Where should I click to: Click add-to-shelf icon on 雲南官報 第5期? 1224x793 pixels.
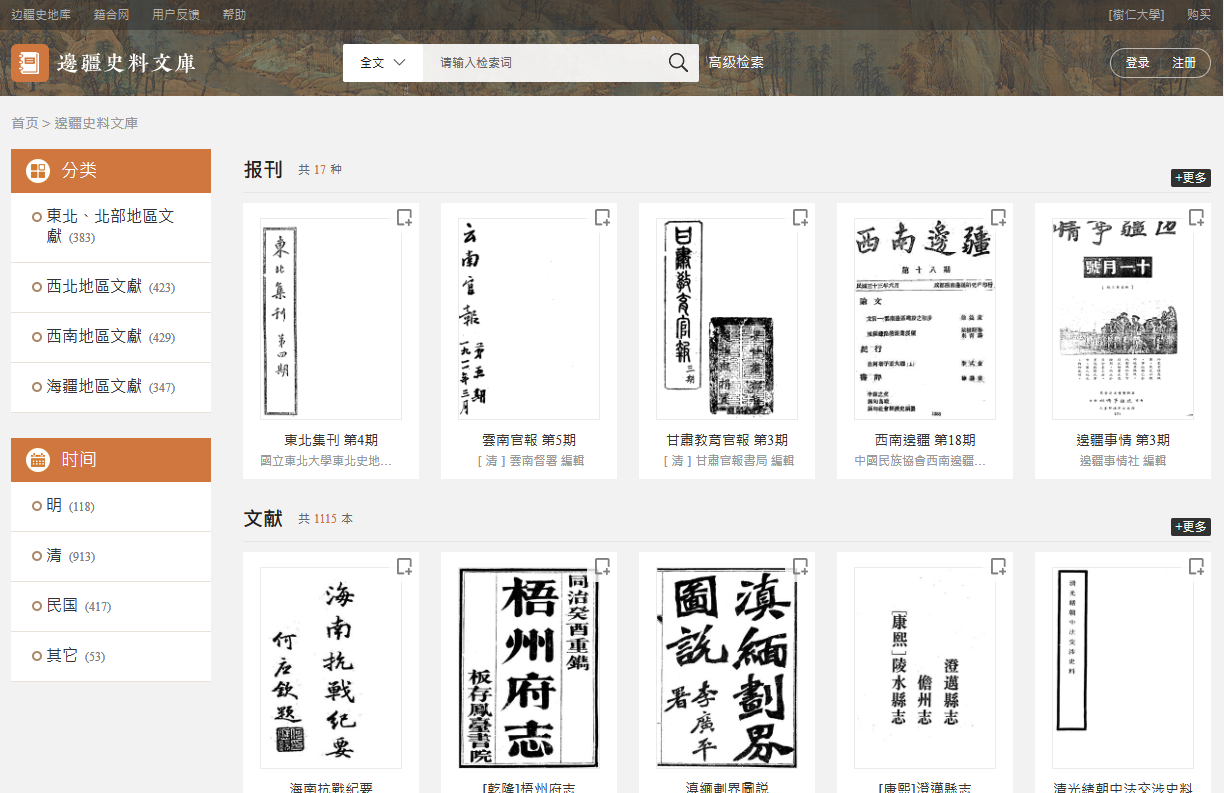click(x=602, y=218)
